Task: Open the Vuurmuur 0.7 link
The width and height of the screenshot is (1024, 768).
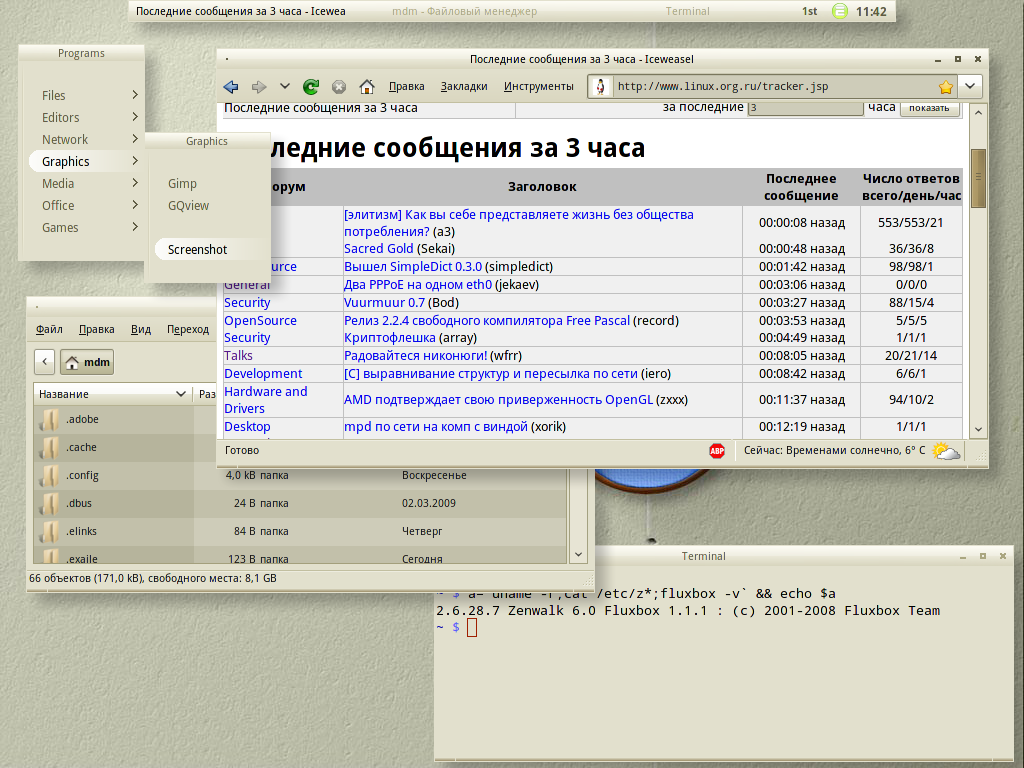Action: click(x=384, y=303)
